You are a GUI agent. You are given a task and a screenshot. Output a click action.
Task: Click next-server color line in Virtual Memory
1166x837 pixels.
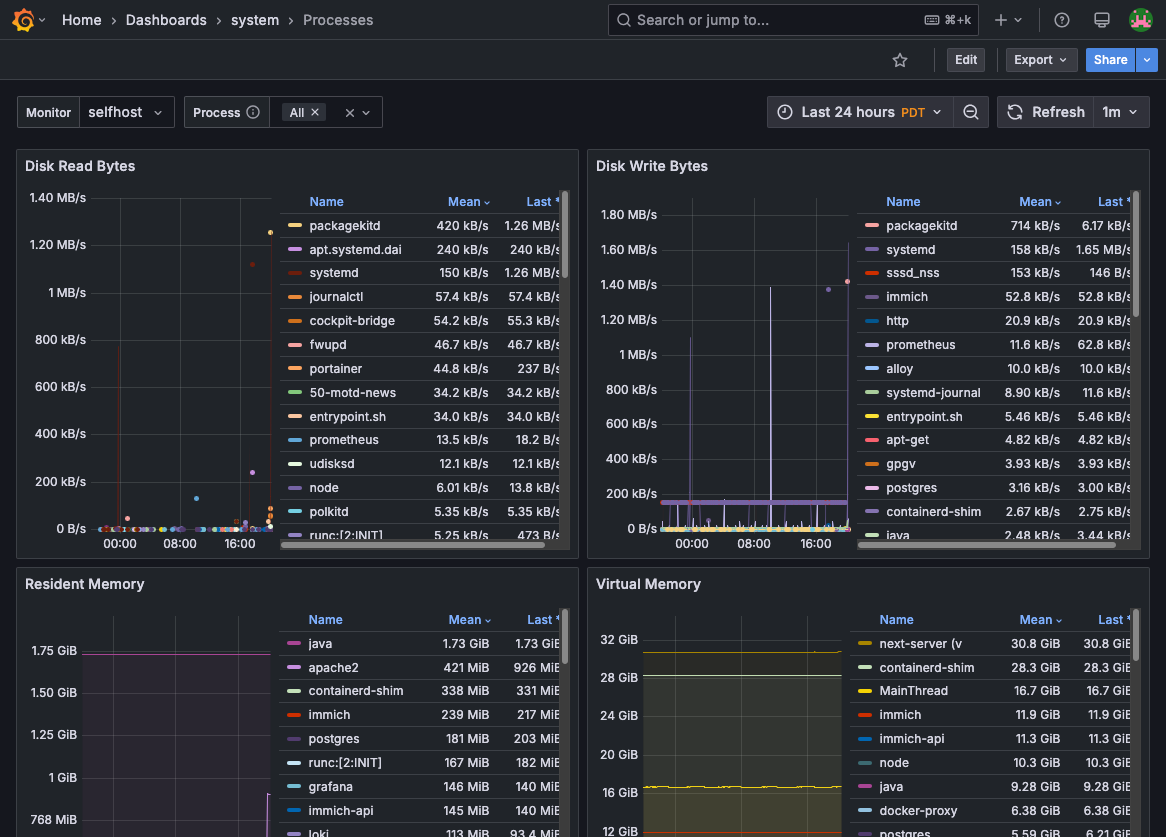coord(865,644)
